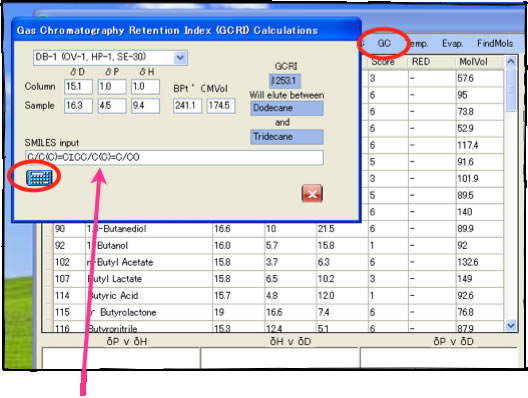The height and width of the screenshot is (398, 528).
Task: Click table scrollbar down arrow
Action: point(511,326)
